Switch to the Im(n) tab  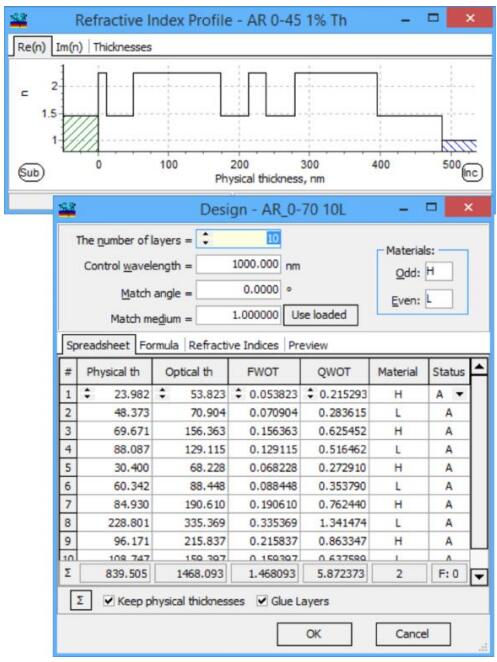(x=69, y=47)
